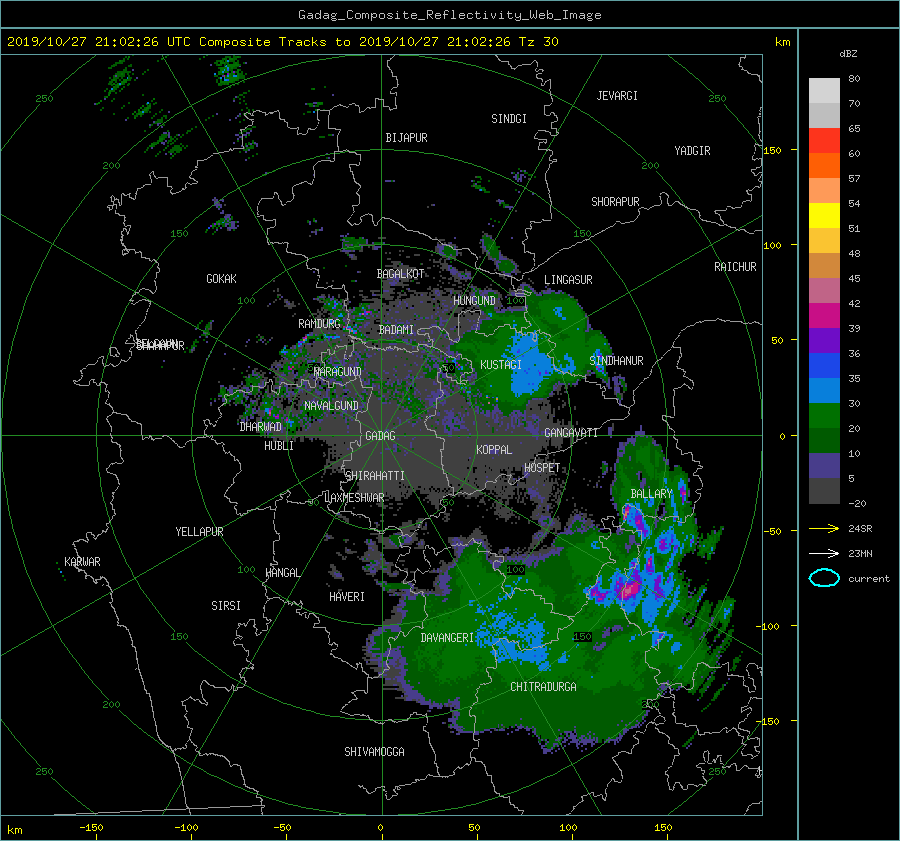900x841 pixels.
Task: Select the YELLAPUR city label
Action: [199, 532]
